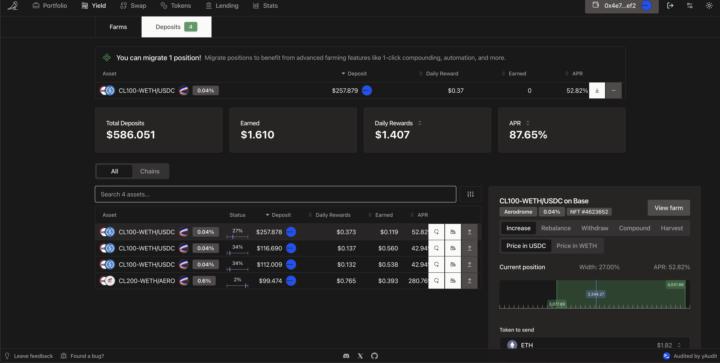Select the Harvest tab in position panel
Image resolution: width=720 pixels, height=363 pixels.
pos(672,228)
